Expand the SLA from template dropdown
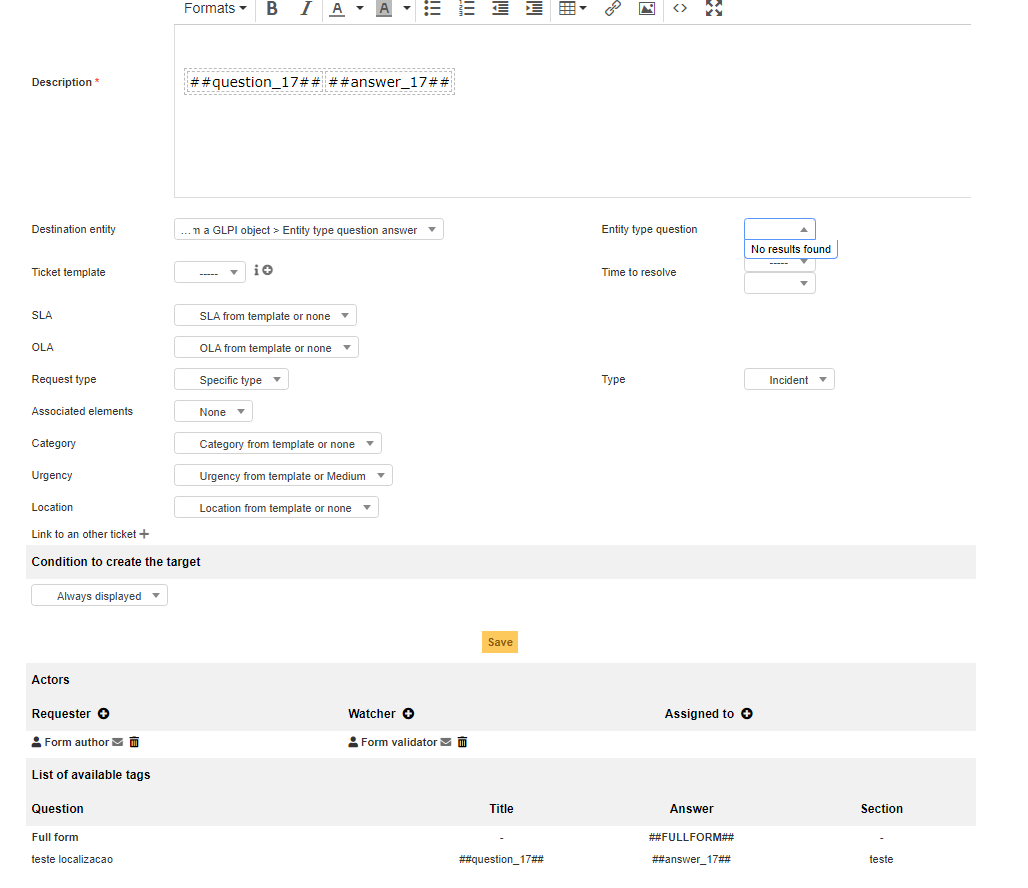 265,315
